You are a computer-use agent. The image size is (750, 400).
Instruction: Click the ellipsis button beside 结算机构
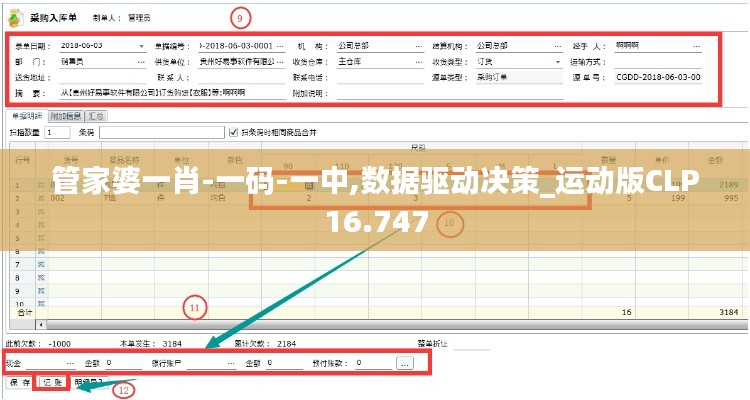pyautogui.click(x=558, y=46)
